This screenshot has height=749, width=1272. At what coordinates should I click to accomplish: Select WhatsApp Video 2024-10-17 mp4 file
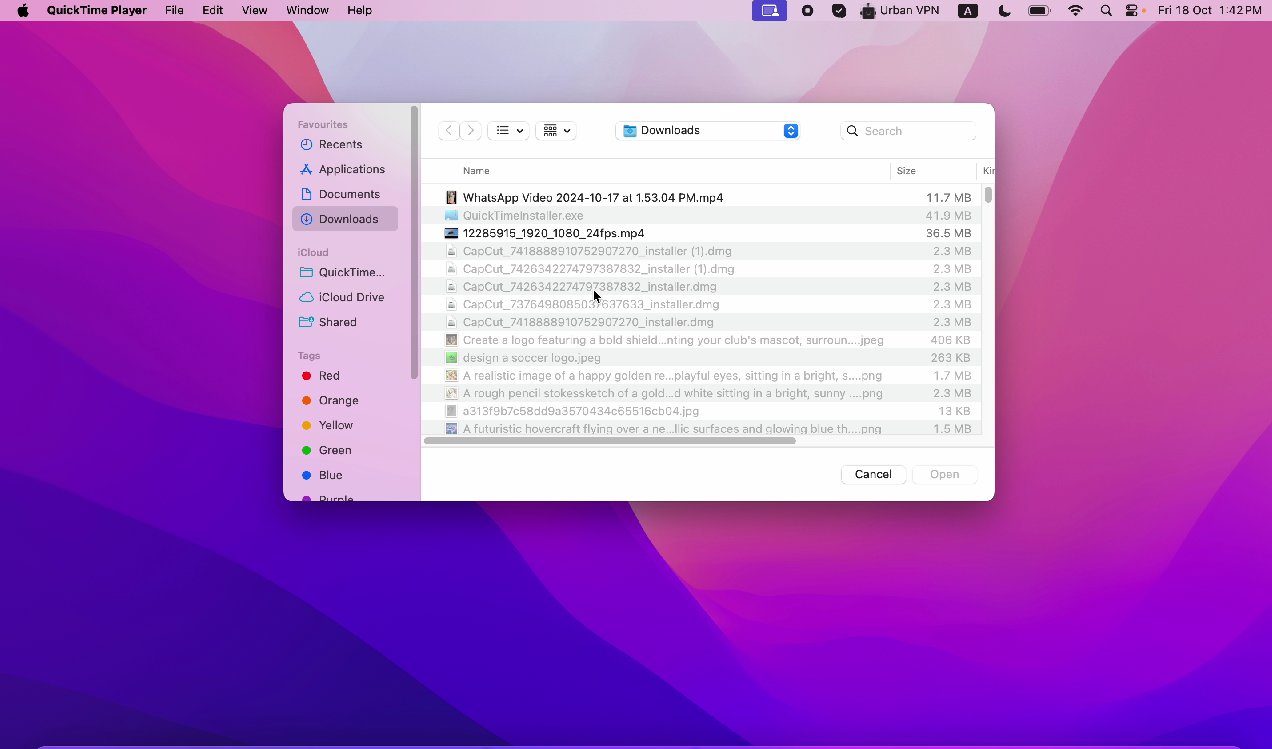(x=701, y=198)
